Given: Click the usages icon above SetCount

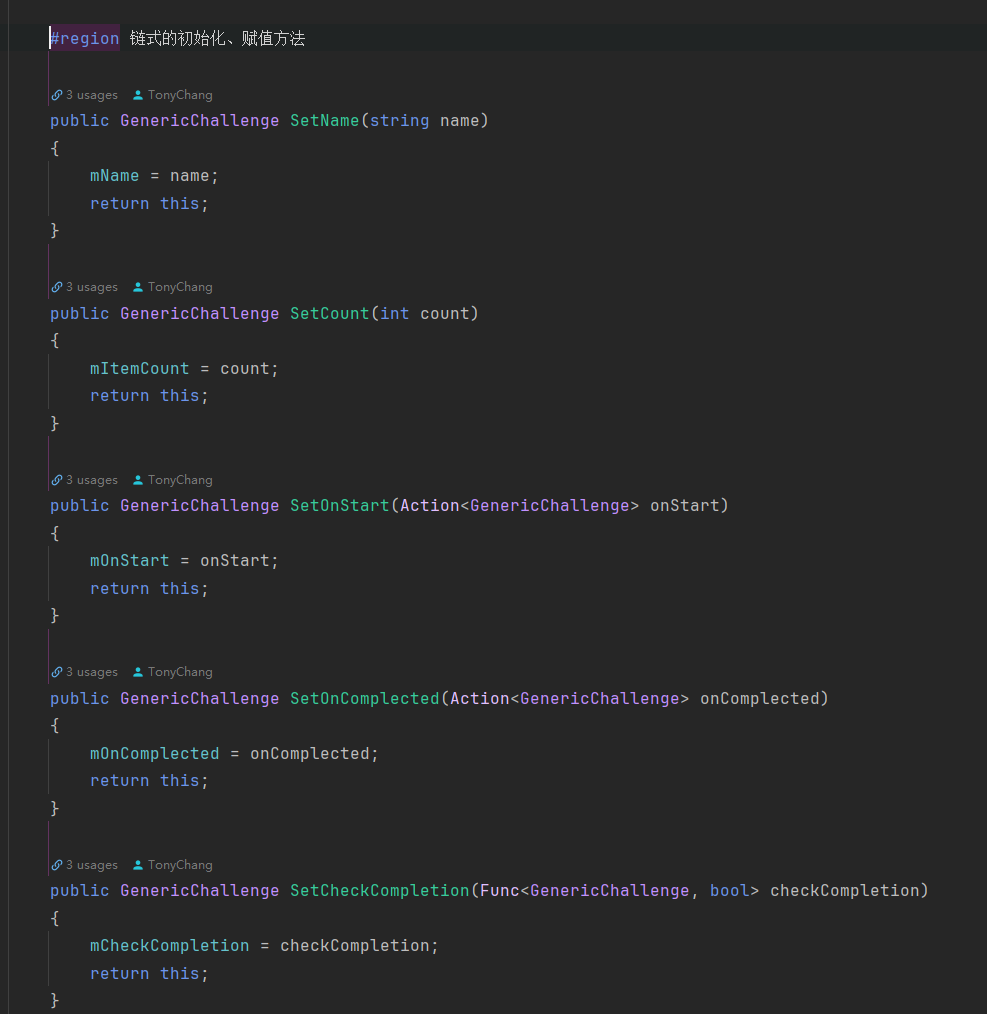Looking at the screenshot, I should (56, 287).
